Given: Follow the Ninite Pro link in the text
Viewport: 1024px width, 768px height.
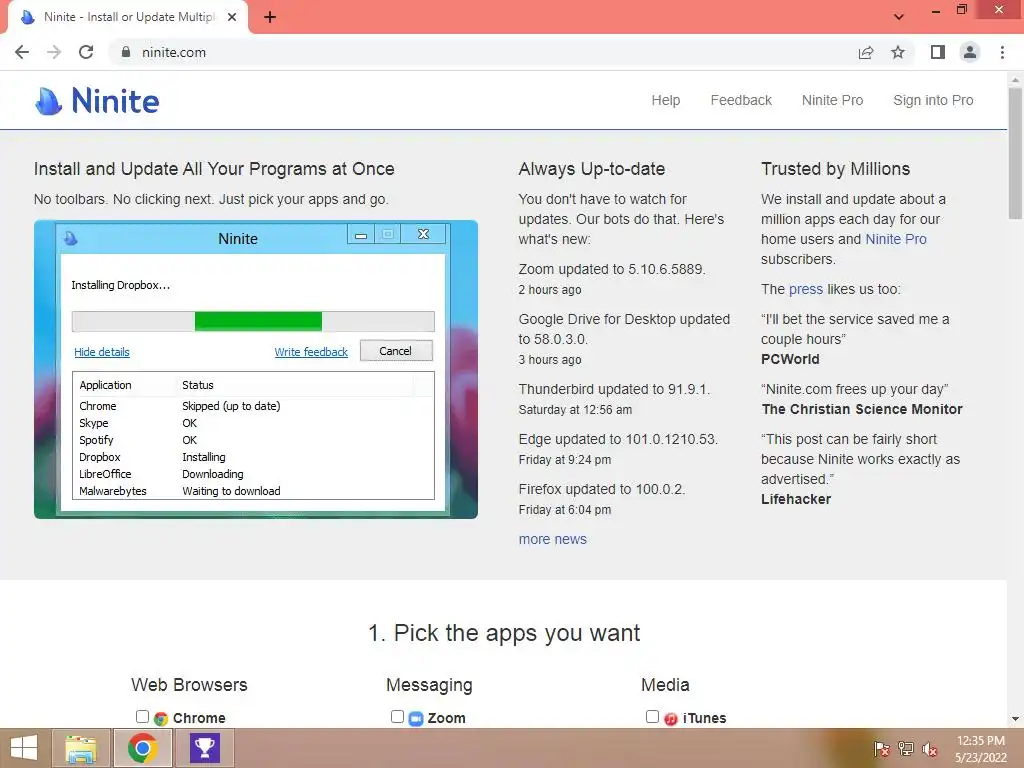Looking at the screenshot, I should [x=895, y=239].
